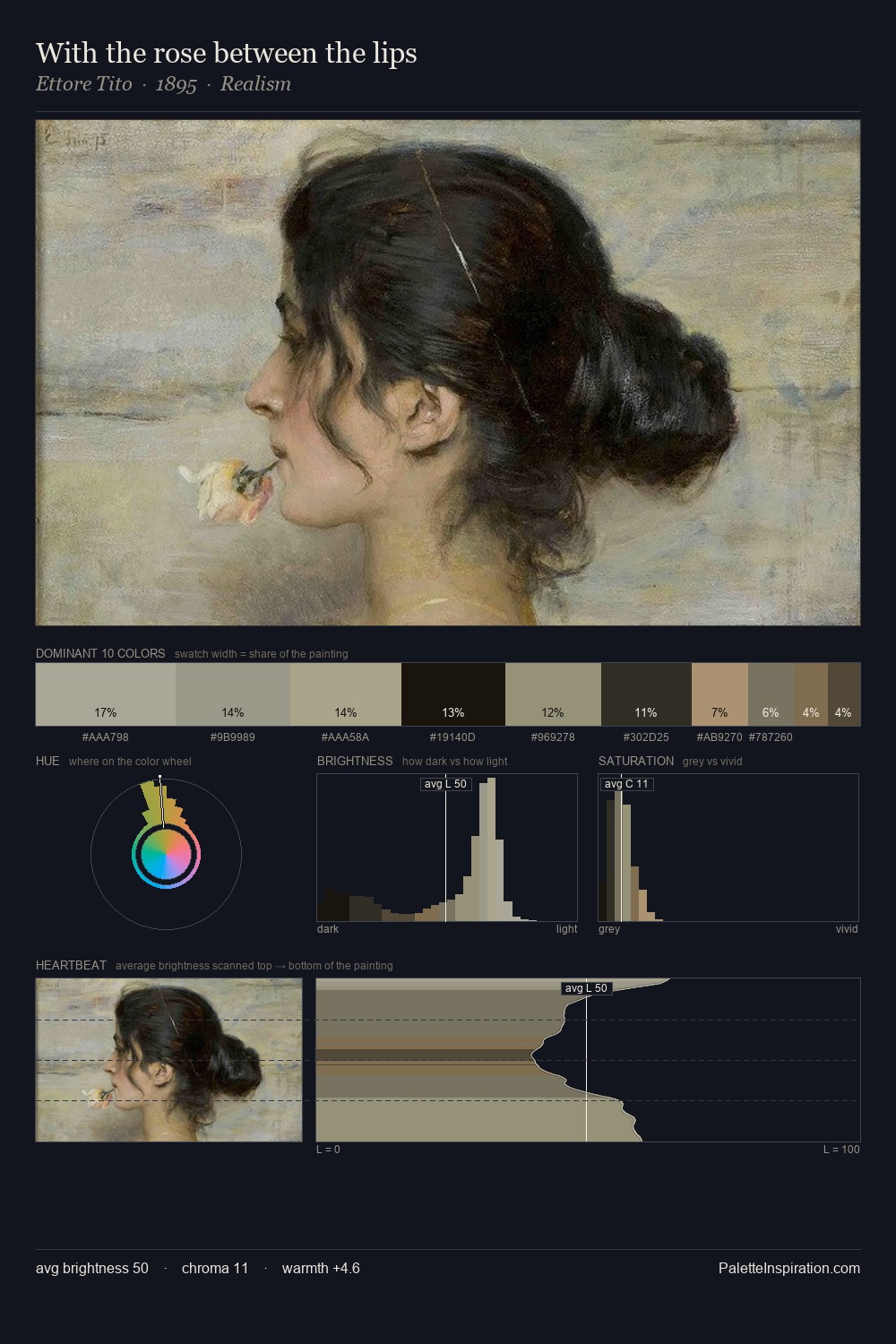Select the hex code #AAA58A
The width and height of the screenshot is (896, 1344).
click(346, 737)
